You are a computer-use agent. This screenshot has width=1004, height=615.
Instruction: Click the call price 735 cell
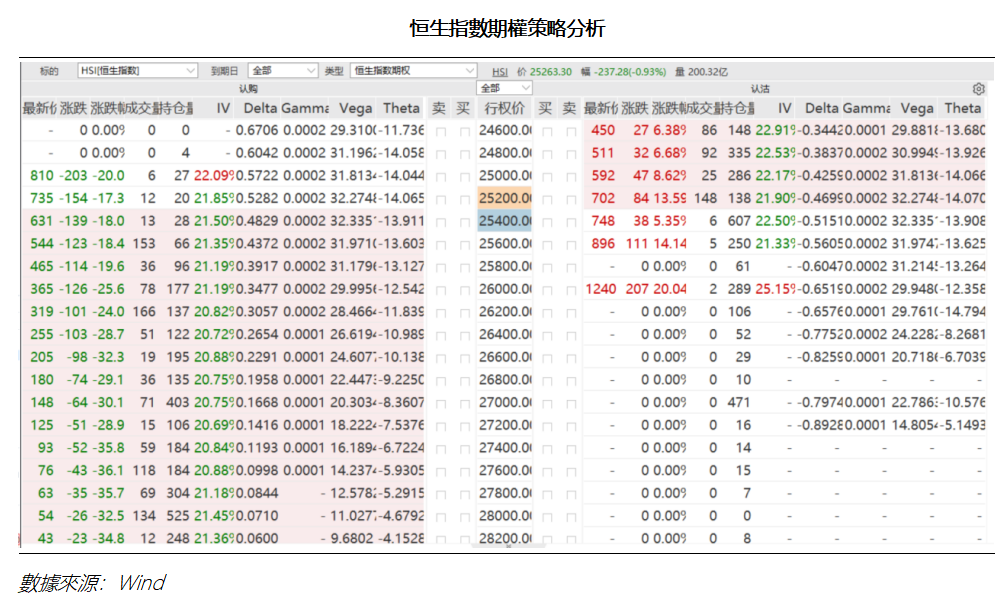[x=42, y=198]
